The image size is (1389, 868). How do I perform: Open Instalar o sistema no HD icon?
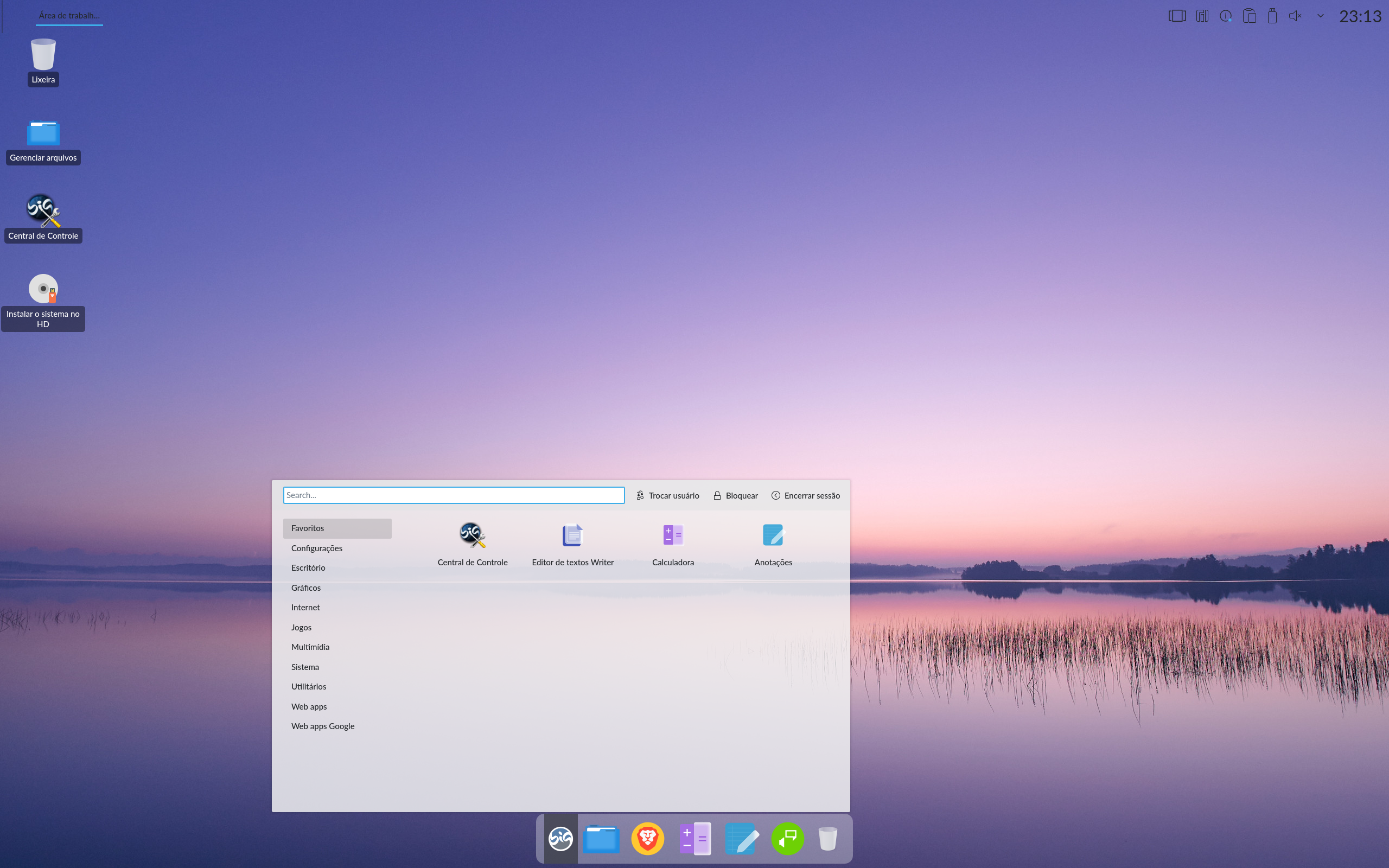click(43, 302)
